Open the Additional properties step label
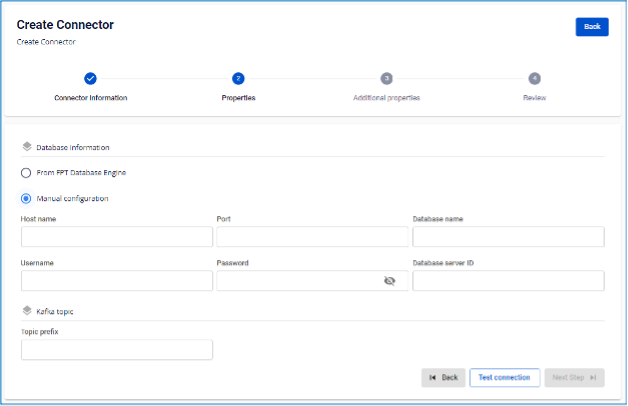 tap(386, 98)
